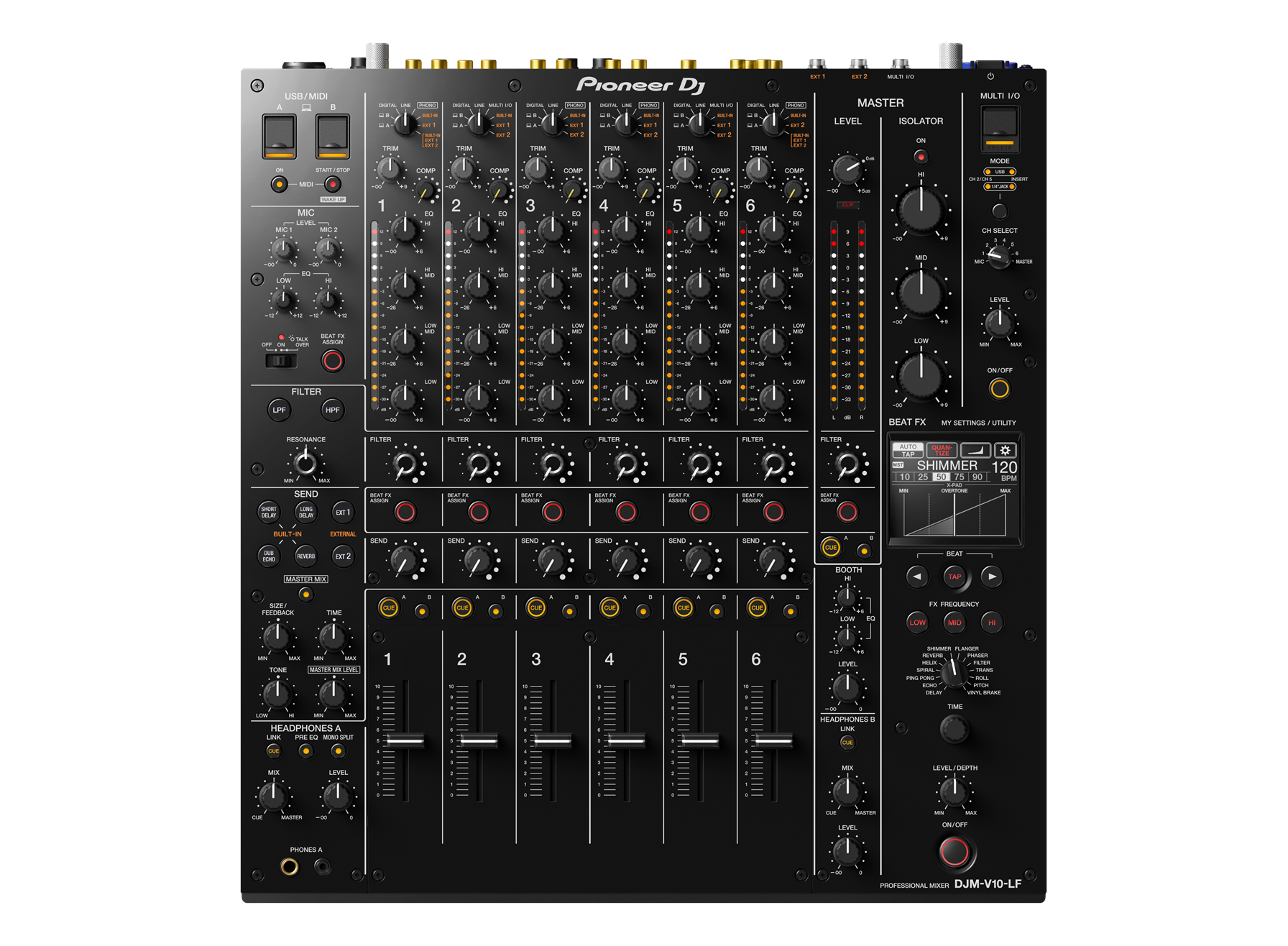Screen dimensions: 1288x946
Task: Select the AUTO TAP tab on display
Action: (908, 450)
